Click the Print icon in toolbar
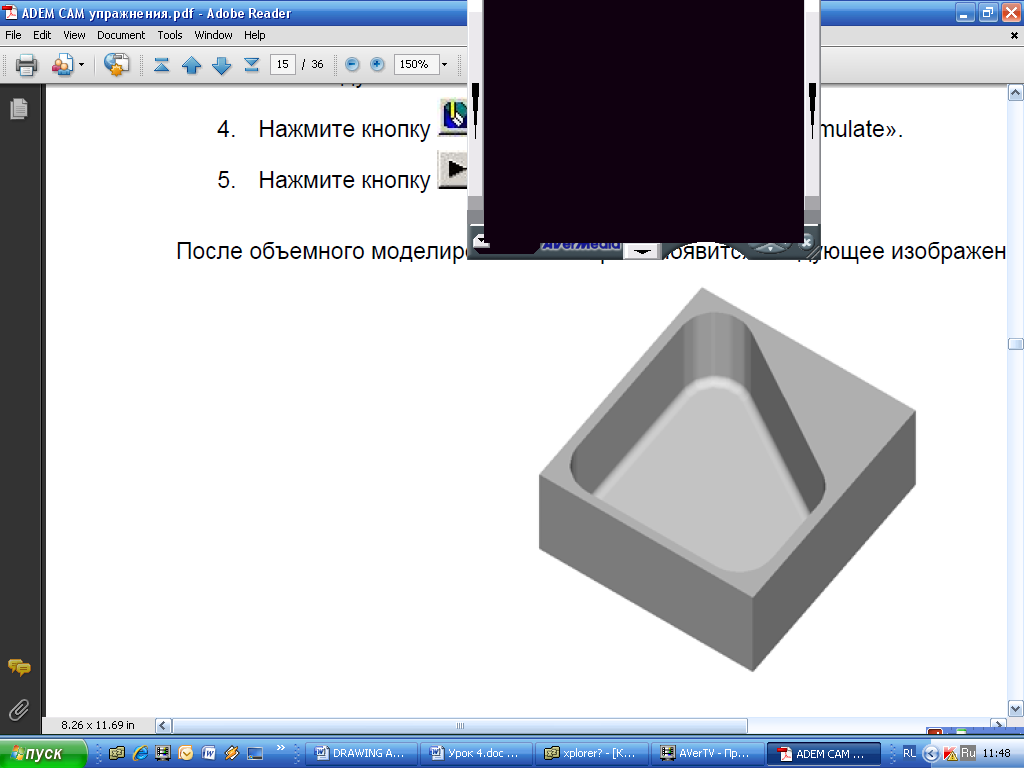1024x768 pixels. pos(26,65)
